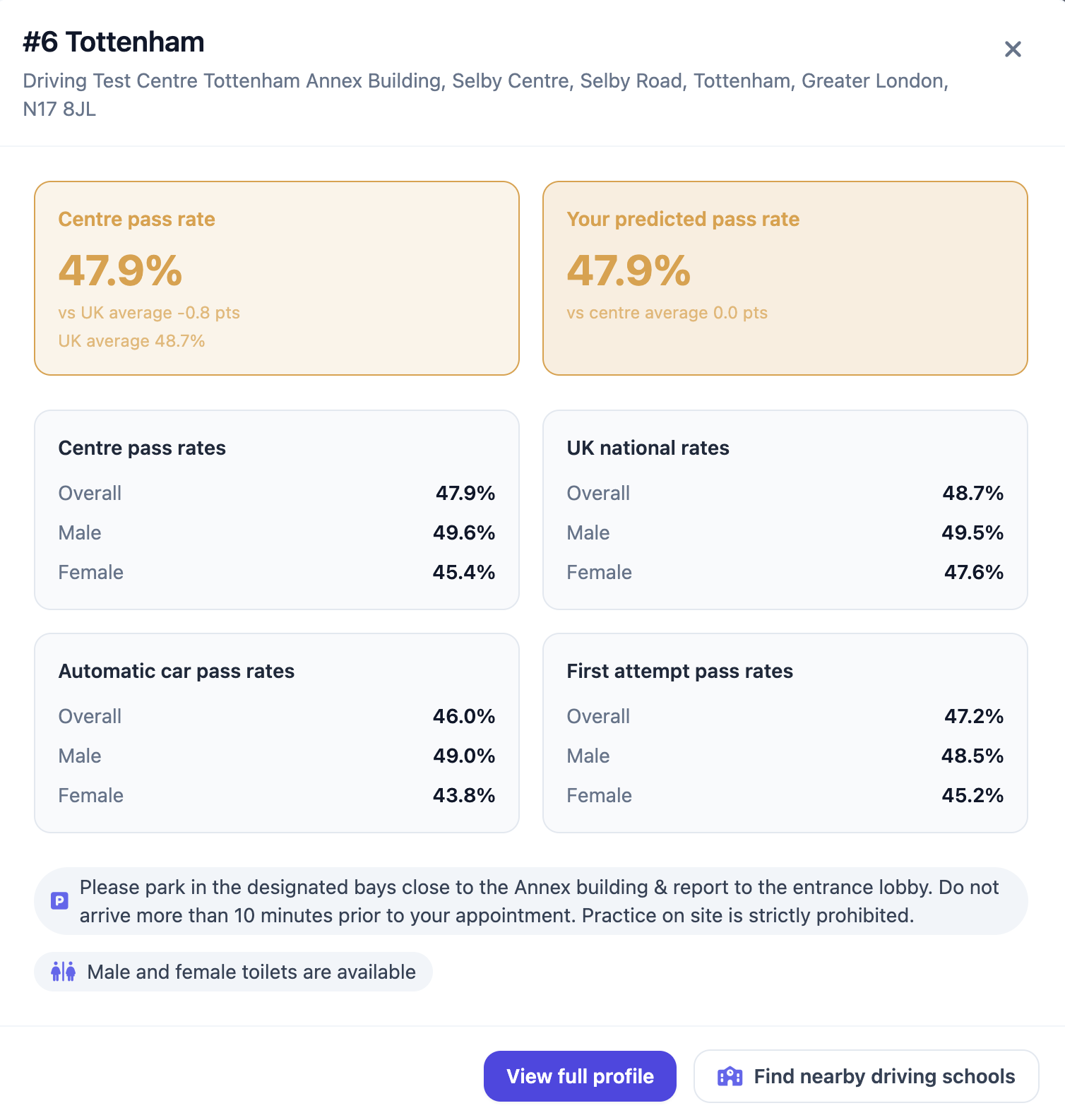Click the UK national rates panel

tap(784, 510)
